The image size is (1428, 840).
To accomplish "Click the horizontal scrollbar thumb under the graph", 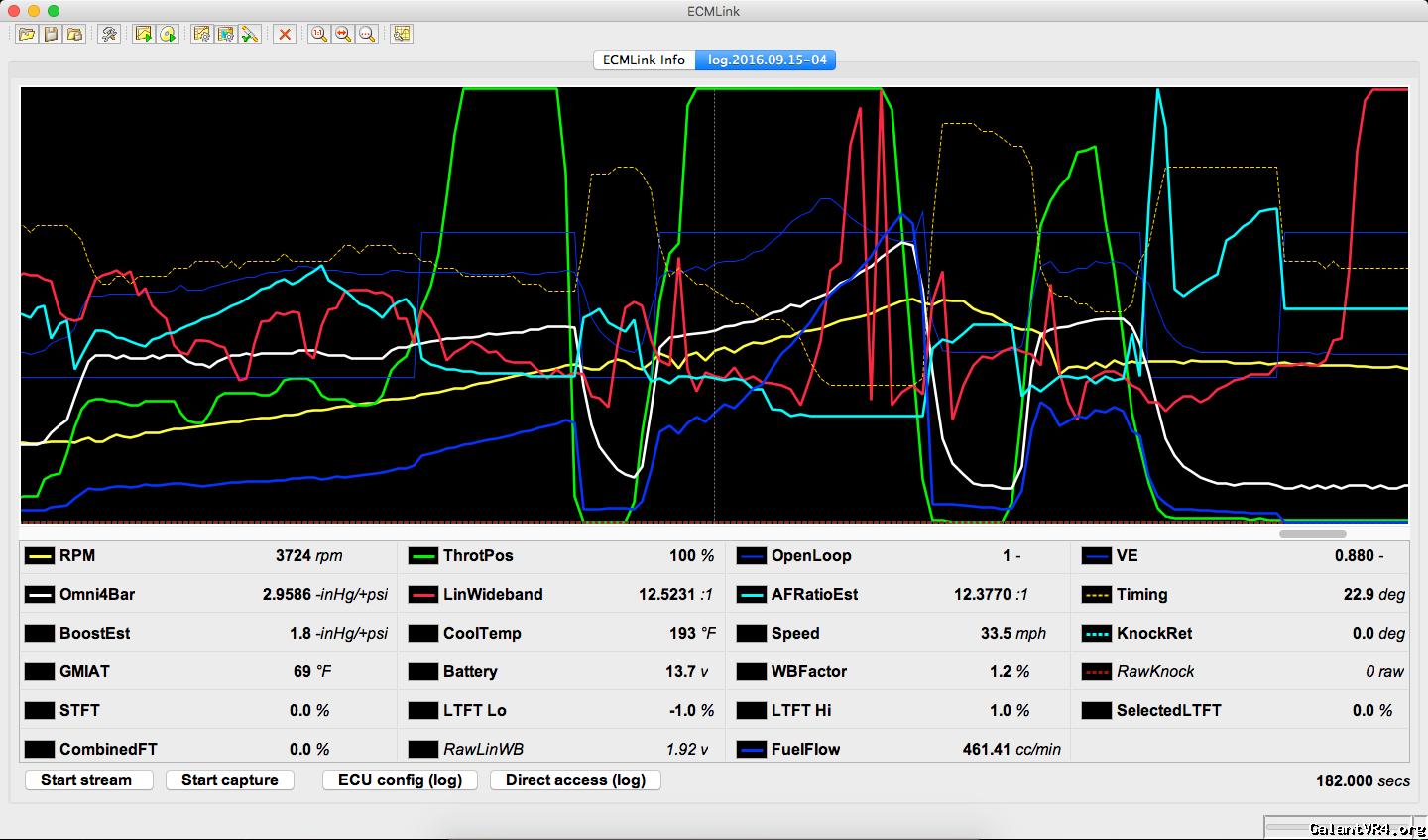I will click(1312, 534).
